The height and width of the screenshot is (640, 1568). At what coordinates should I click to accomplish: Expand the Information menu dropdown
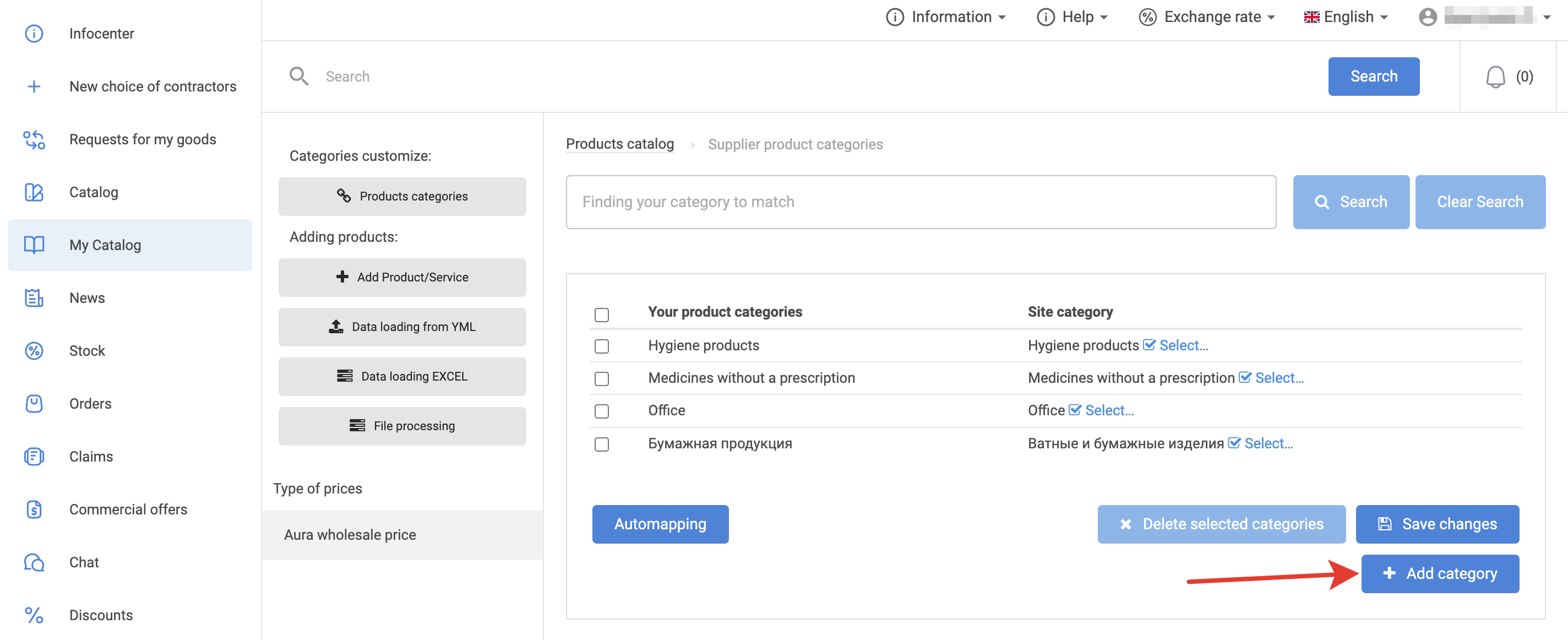click(946, 17)
